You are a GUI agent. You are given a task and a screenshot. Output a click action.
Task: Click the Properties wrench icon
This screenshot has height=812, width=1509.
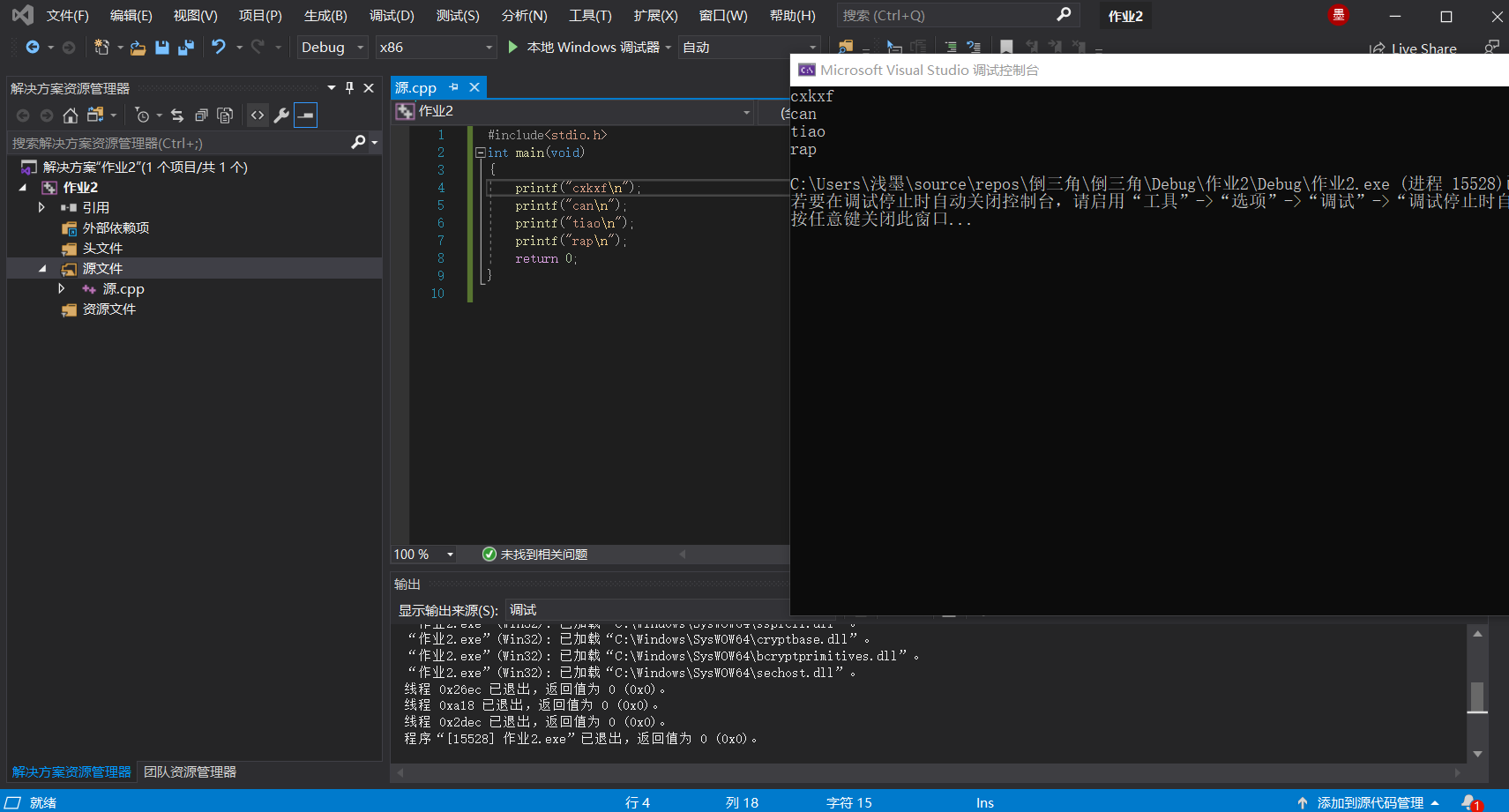coord(281,115)
